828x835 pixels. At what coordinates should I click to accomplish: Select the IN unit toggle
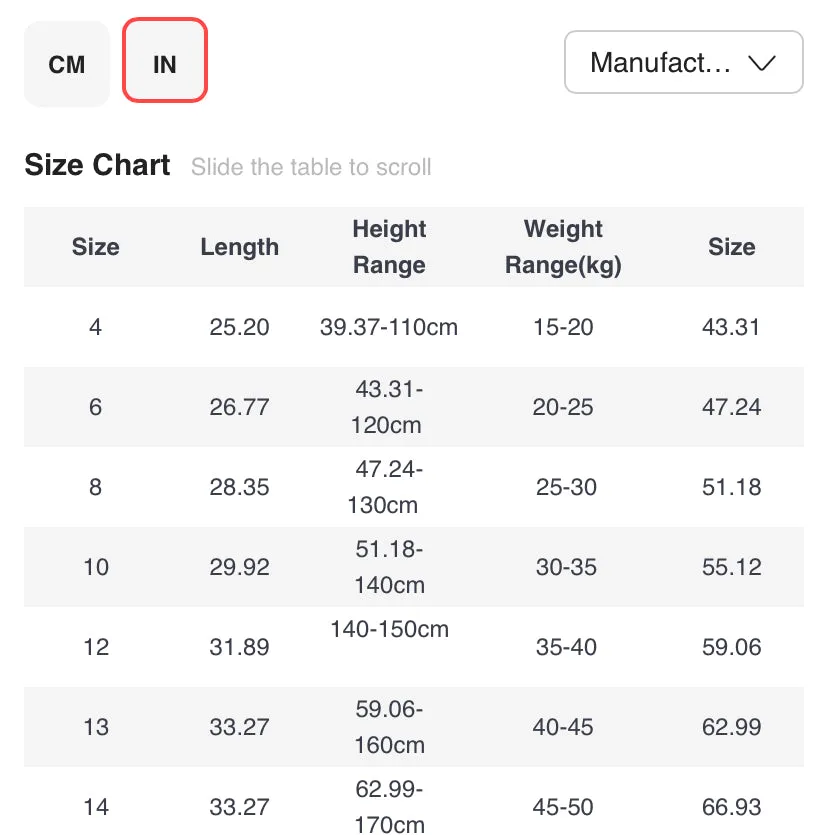pyautogui.click(x=165, y=60)
